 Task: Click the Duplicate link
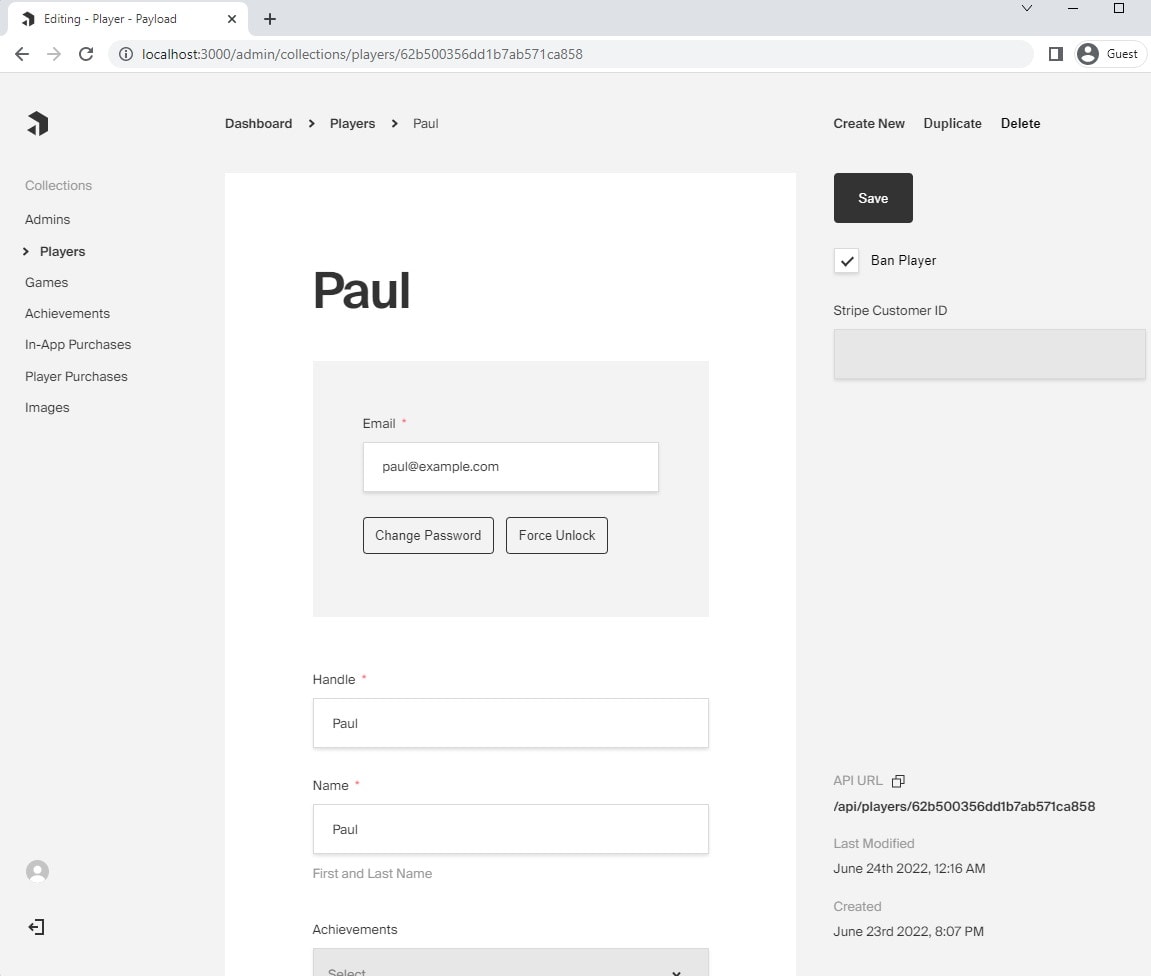coord(952,123)
